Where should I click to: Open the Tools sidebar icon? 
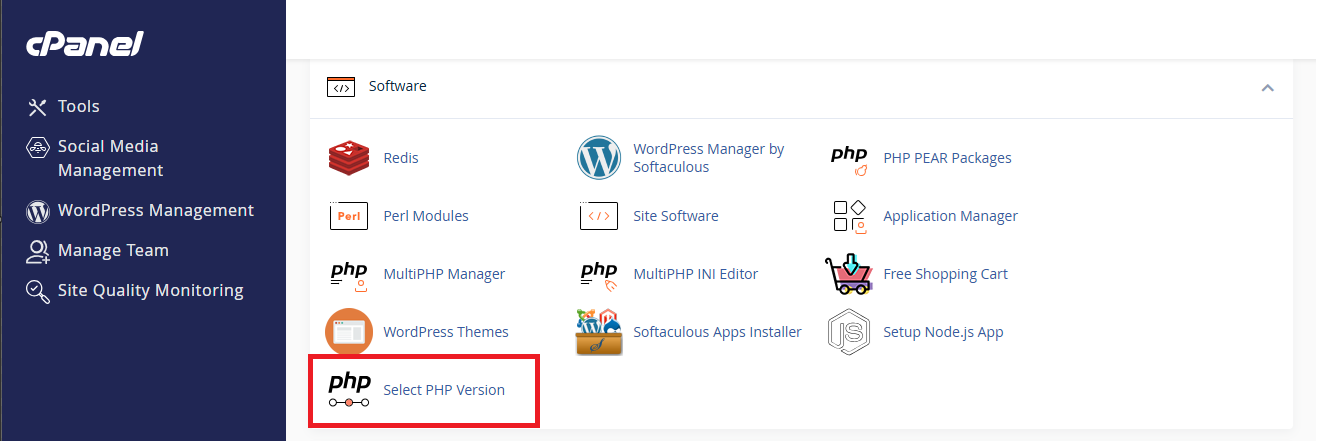pyautogui.click(x=38, y=107)
